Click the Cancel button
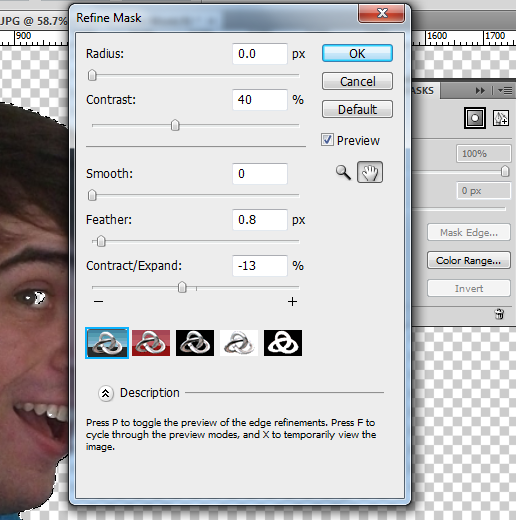The width and height of the screenshot is (516, 520). pos(357,81)
